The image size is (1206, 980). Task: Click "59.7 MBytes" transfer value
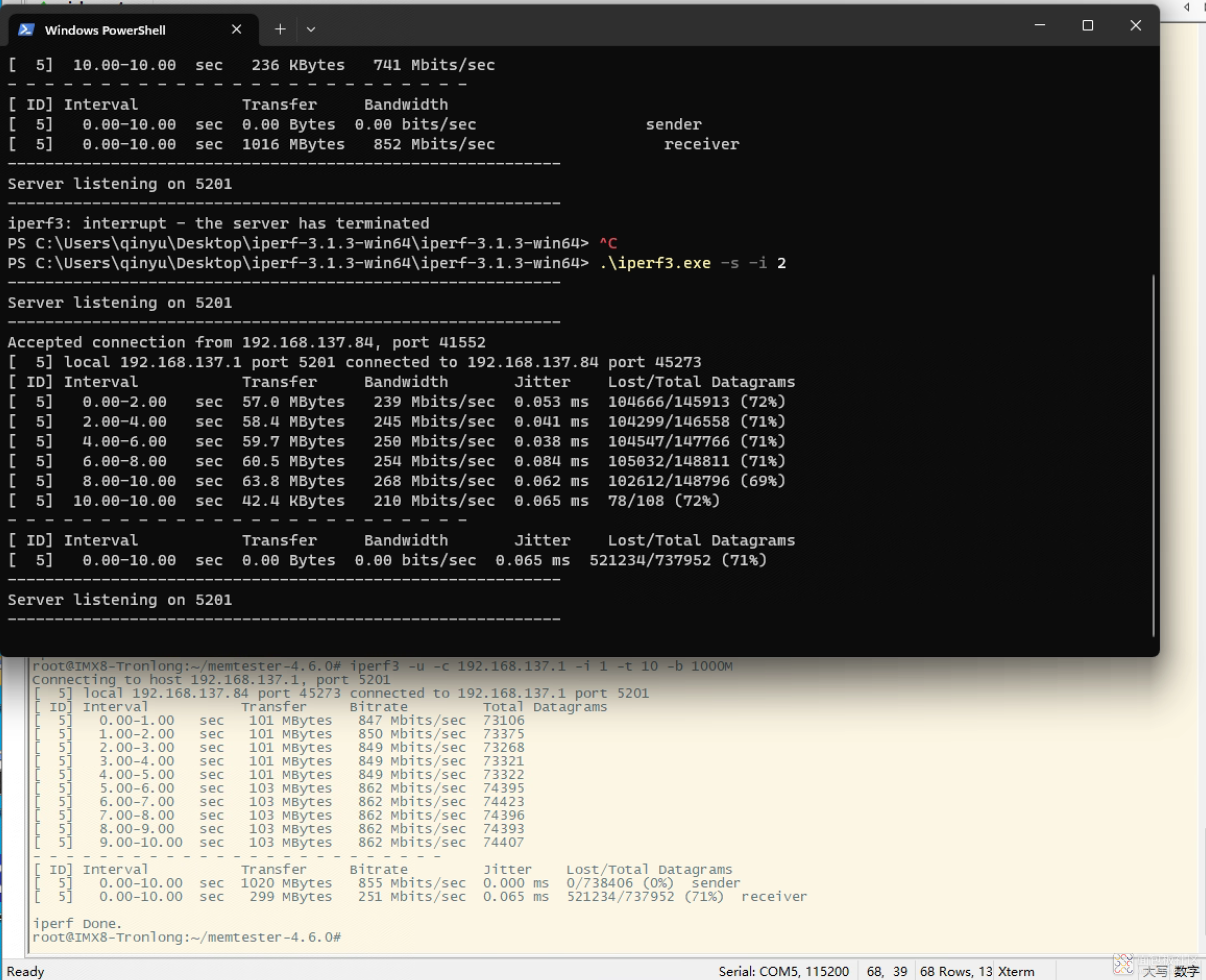click(293, 442)
